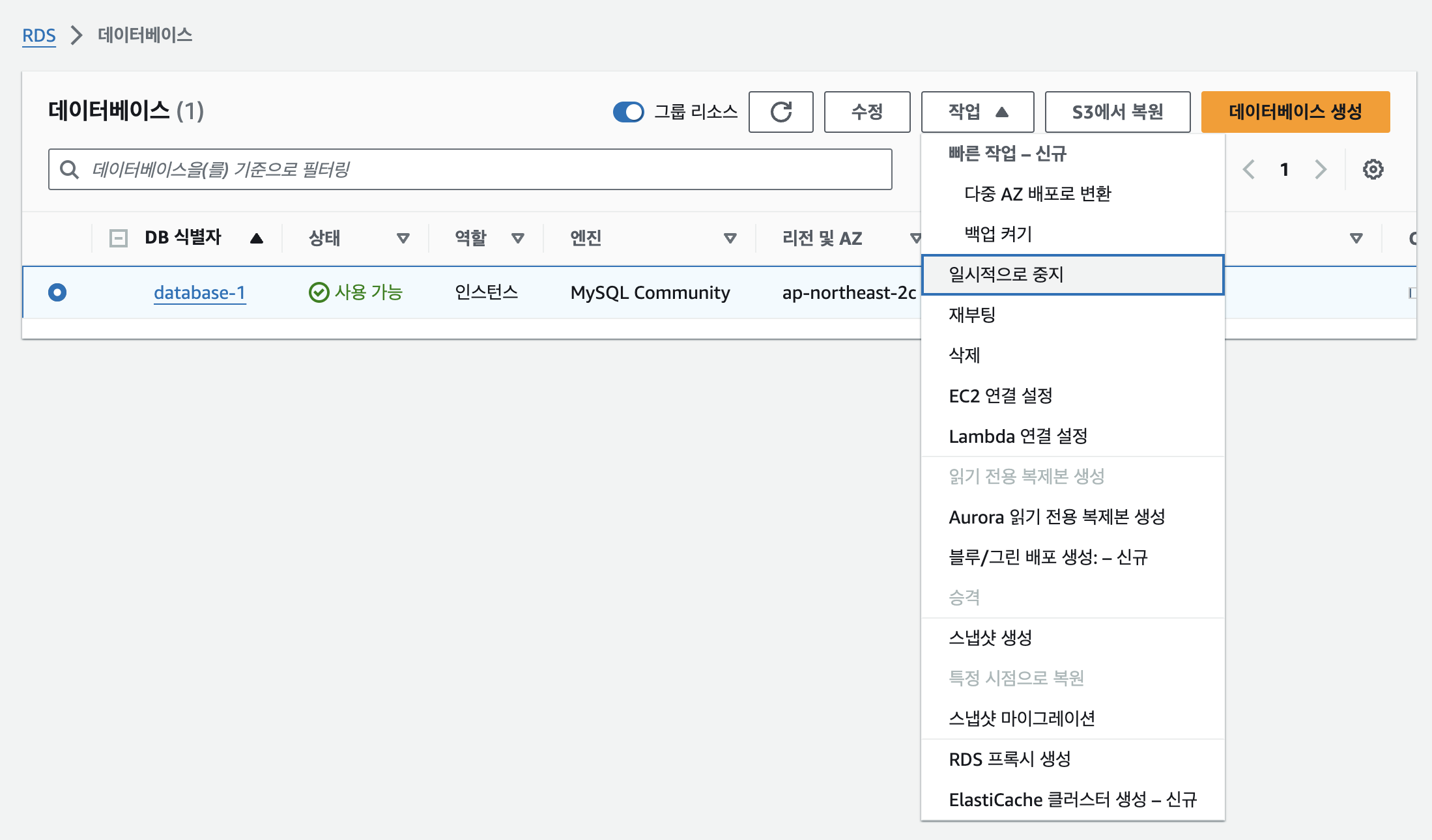Sort ascending by DB 식별자 arrow
1432x840 pixels.
click(257, 238)
